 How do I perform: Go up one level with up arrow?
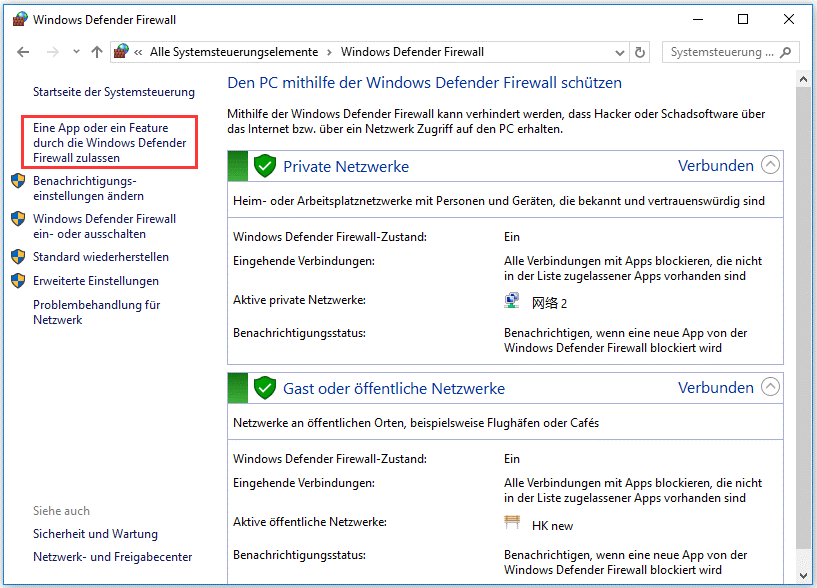click(x=97, y=52)
